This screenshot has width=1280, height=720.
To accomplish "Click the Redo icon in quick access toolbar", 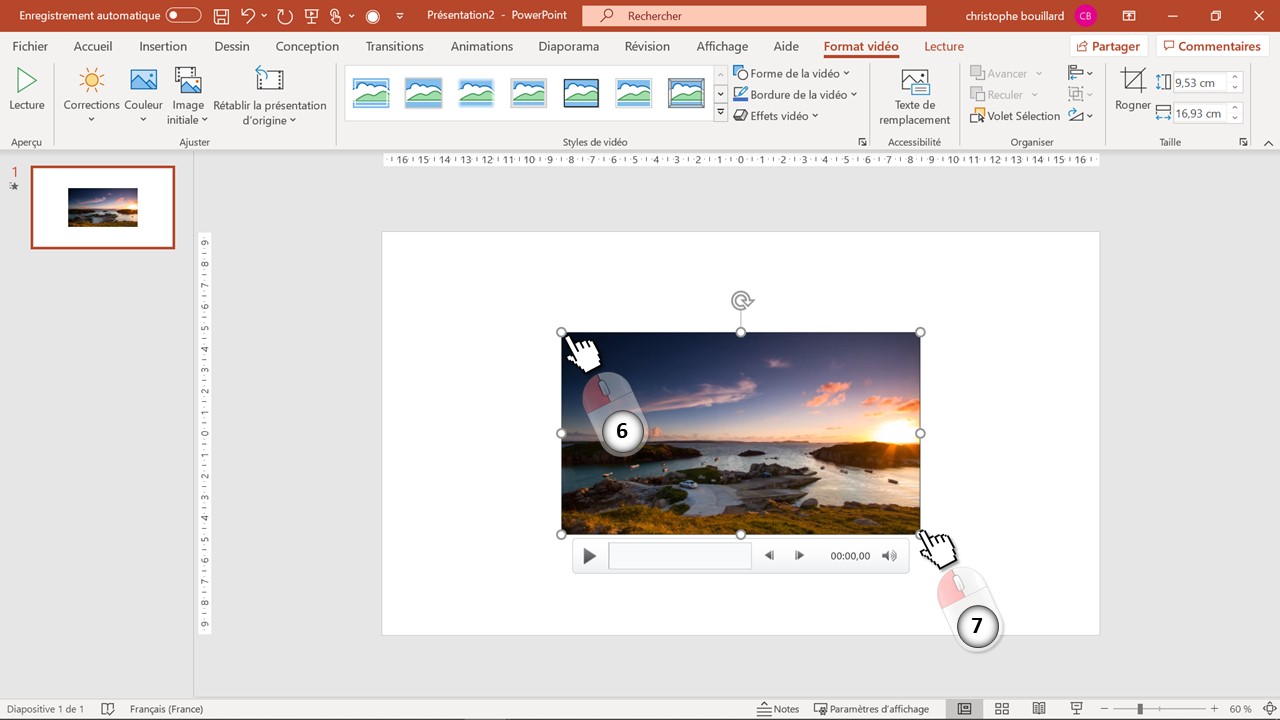I will (285, 16).
